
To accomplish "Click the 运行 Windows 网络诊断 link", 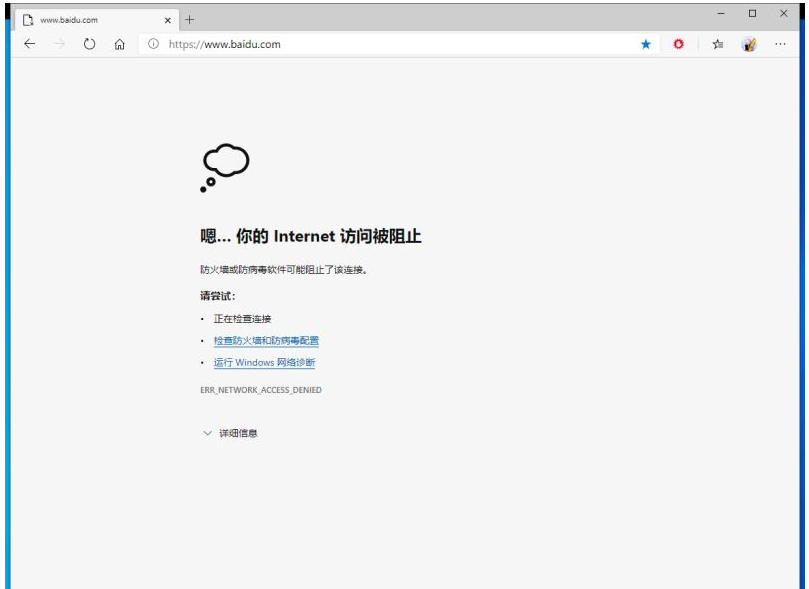I will [x=264, y=363].
